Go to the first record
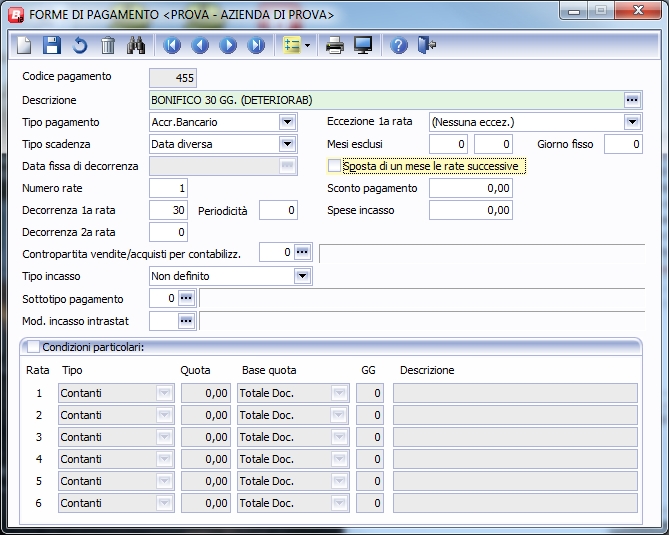Screen dimensions: 669x535 pos(172,45)
